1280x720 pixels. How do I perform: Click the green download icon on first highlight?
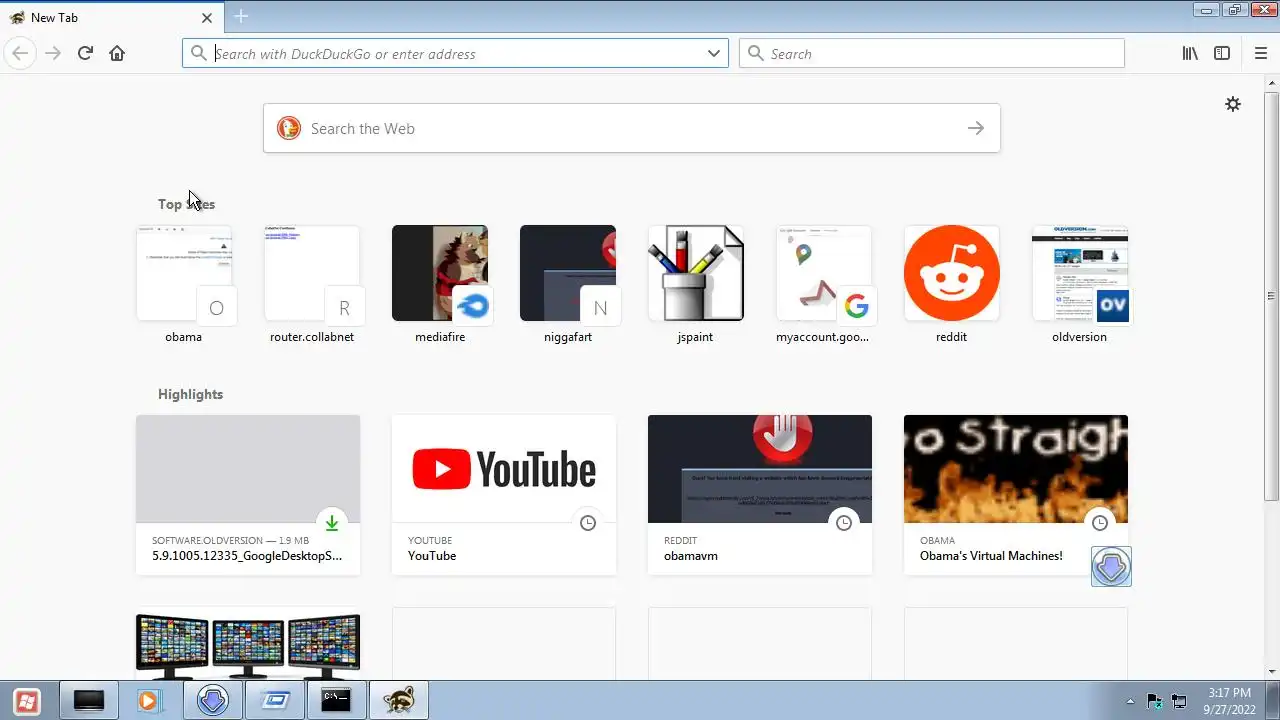(332, 523)
